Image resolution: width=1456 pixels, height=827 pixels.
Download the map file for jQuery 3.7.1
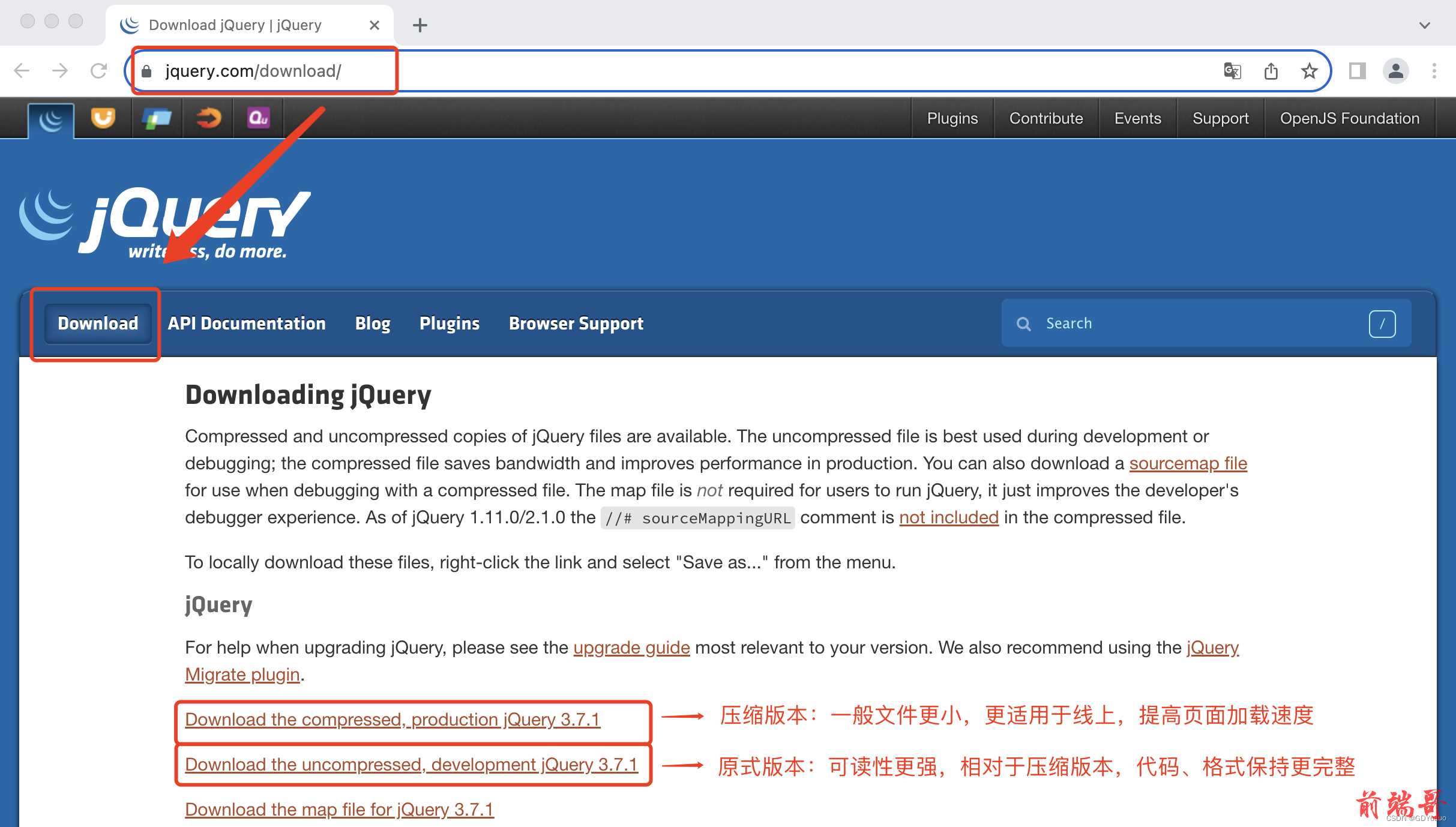(x=339, y=810)
